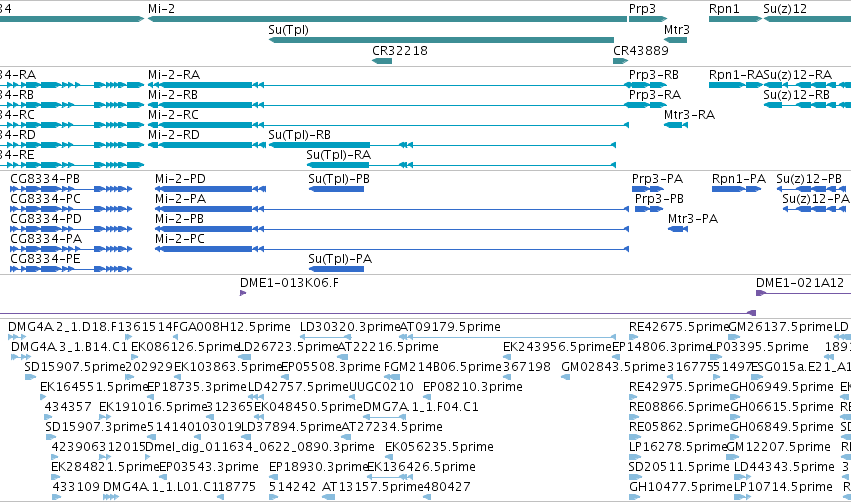Select the Mtr3-PA protein label
Image resolution: width=851 pixels, height=502 pixels.
[x=693, y=219]
